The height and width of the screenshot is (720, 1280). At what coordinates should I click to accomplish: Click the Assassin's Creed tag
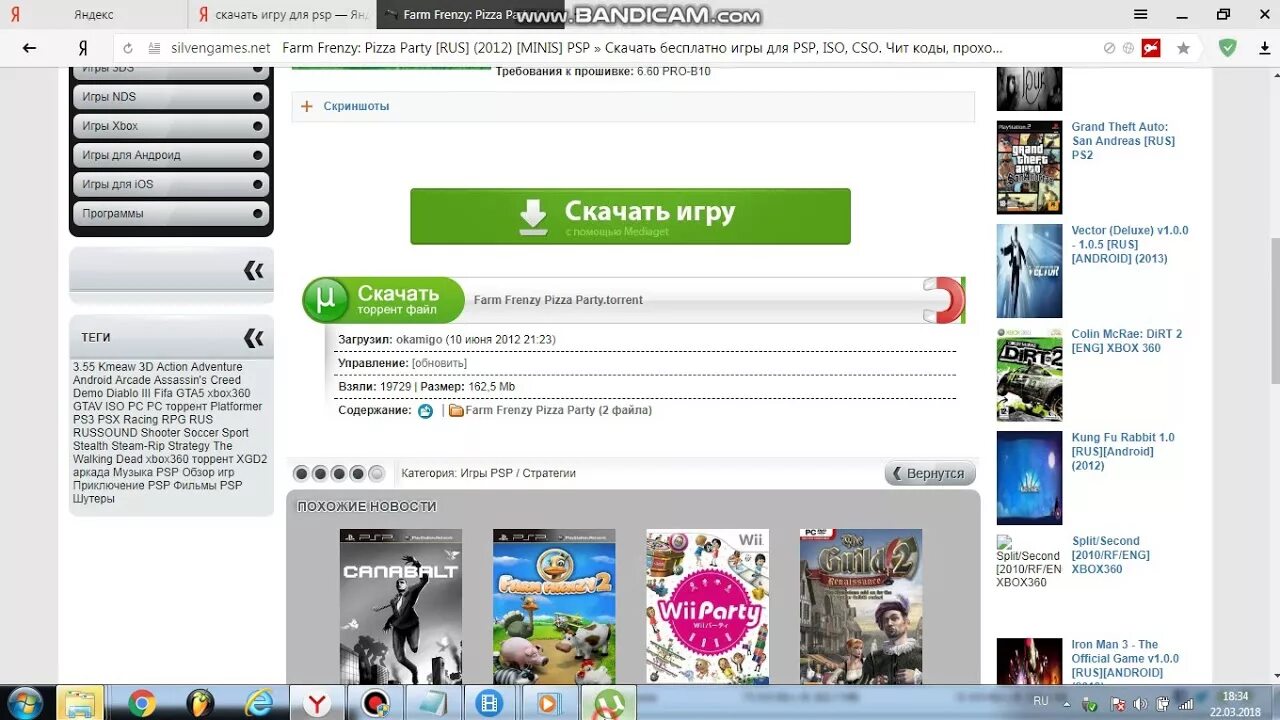coord(197,380)
